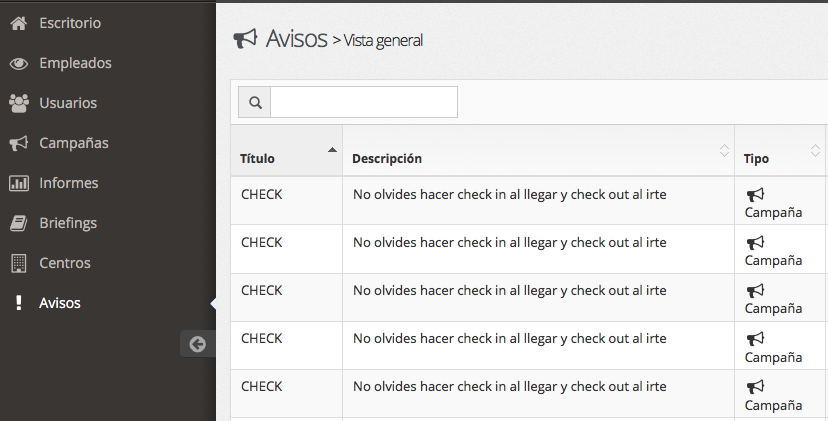
Task: Click the Título column header
Action: pos(257,159)
